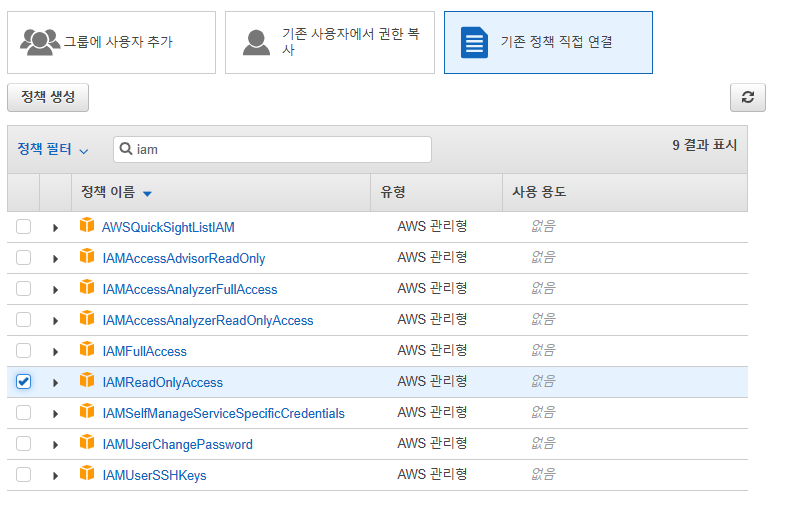Open the IAMAccessAnalyzerReadOnlyAccess link

(208, 320)
